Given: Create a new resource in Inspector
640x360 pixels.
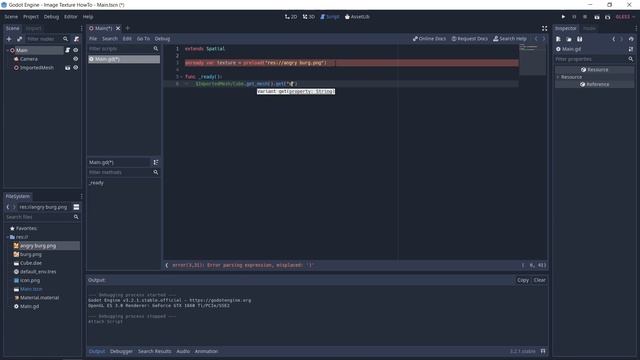Looking at the screenshot, I should pyautogui.click(x=558, y=39).
